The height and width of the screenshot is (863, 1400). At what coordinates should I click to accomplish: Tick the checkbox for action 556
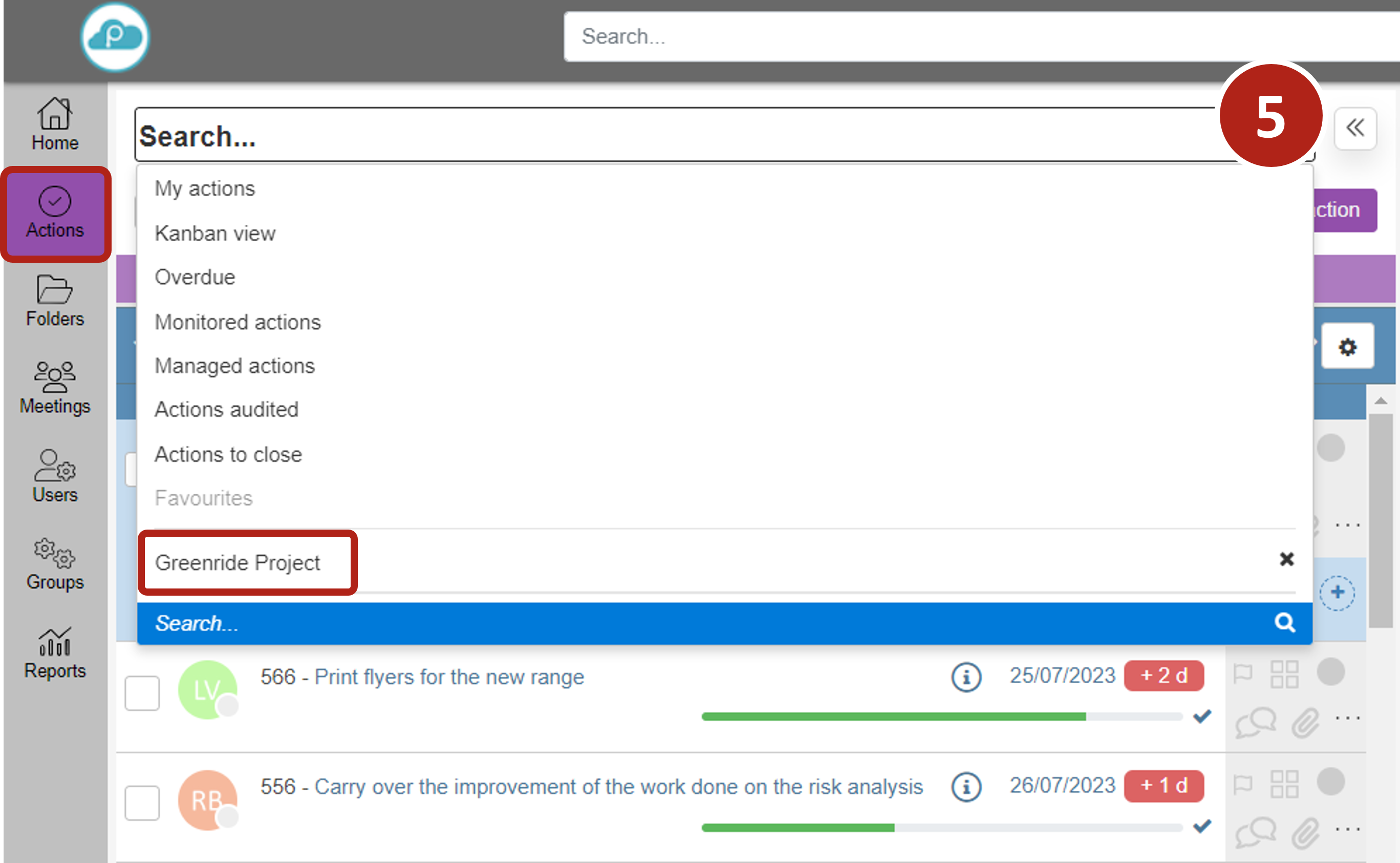point(142,803)
